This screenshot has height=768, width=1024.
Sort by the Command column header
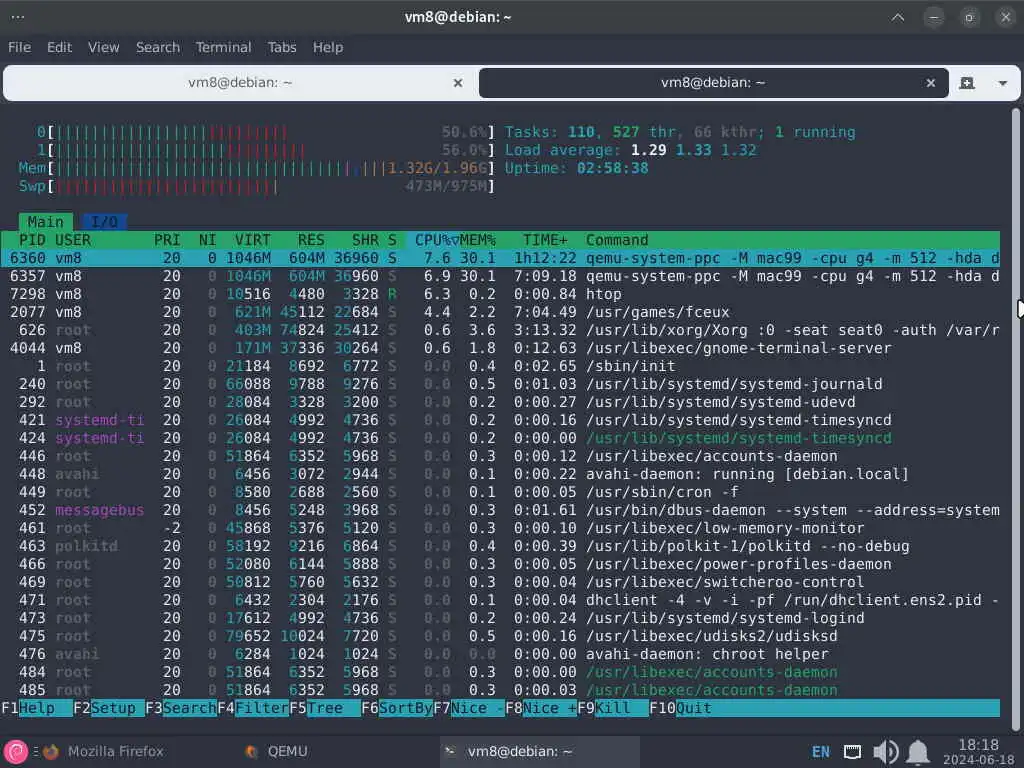click(x=616, y=240)
